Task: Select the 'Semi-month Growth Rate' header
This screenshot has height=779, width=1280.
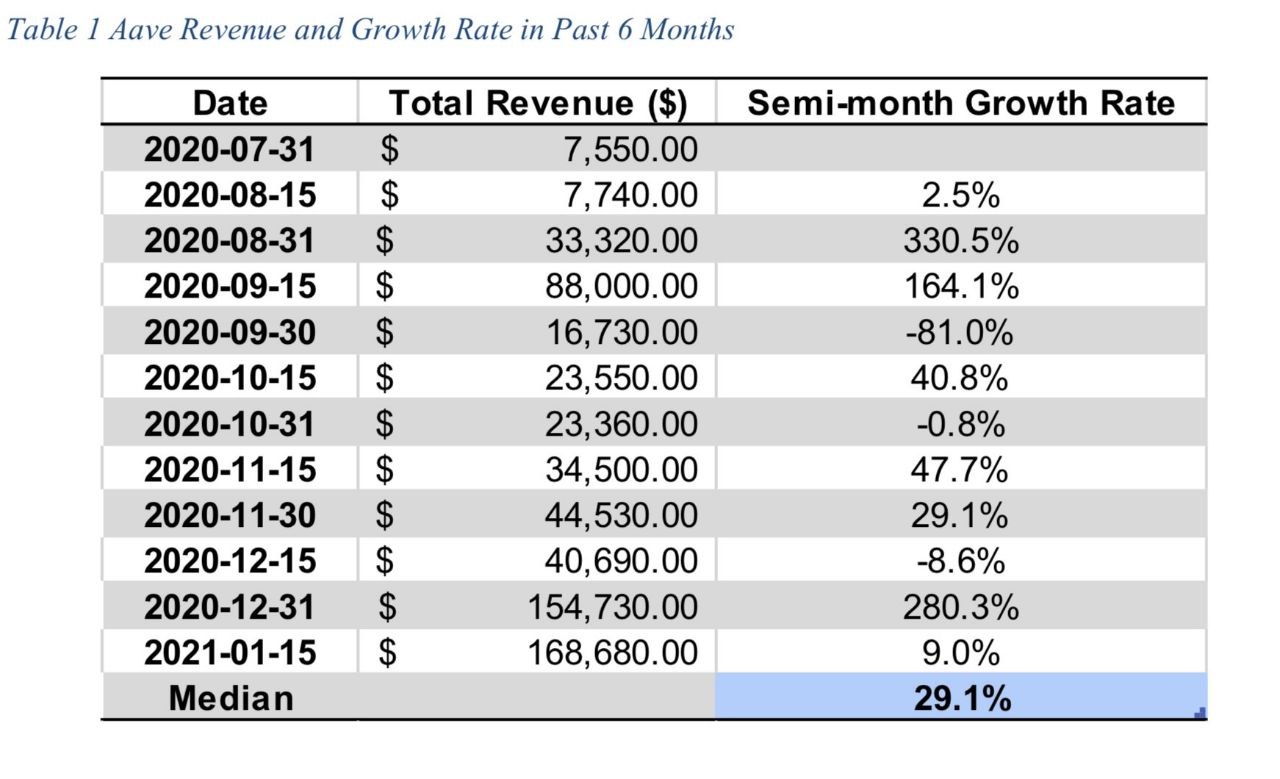Action: click(961, 103)
